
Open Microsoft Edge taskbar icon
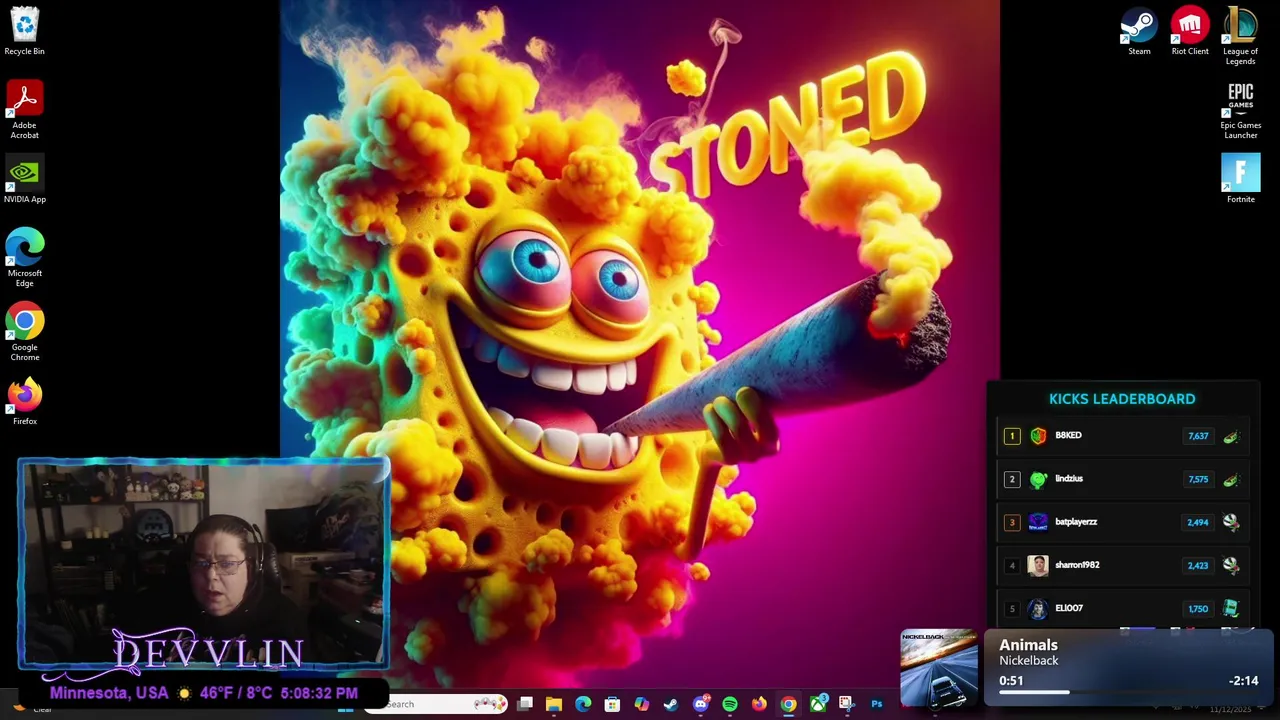(x=583, y=704)
